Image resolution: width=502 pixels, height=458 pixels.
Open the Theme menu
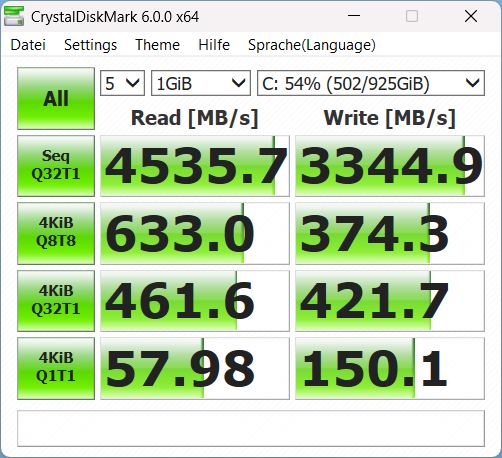click(157, 45)
